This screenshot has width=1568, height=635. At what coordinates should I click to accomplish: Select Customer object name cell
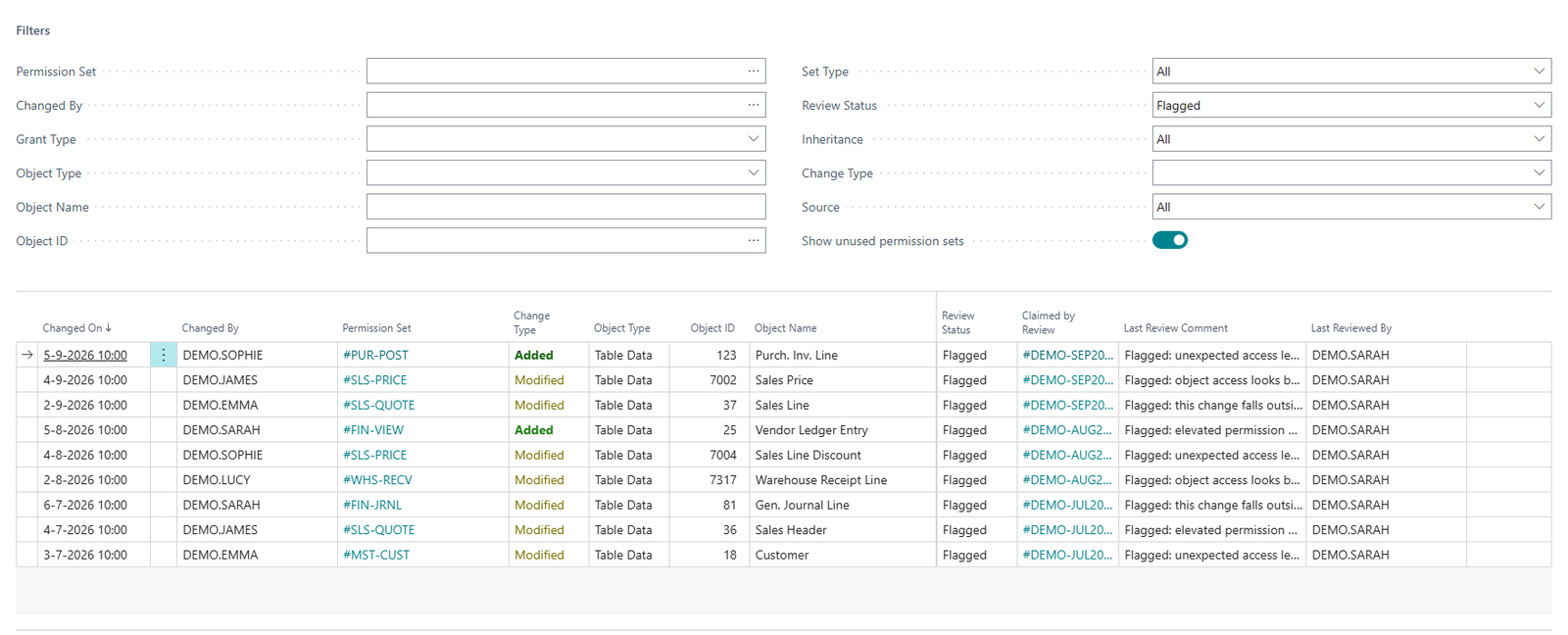843,556
